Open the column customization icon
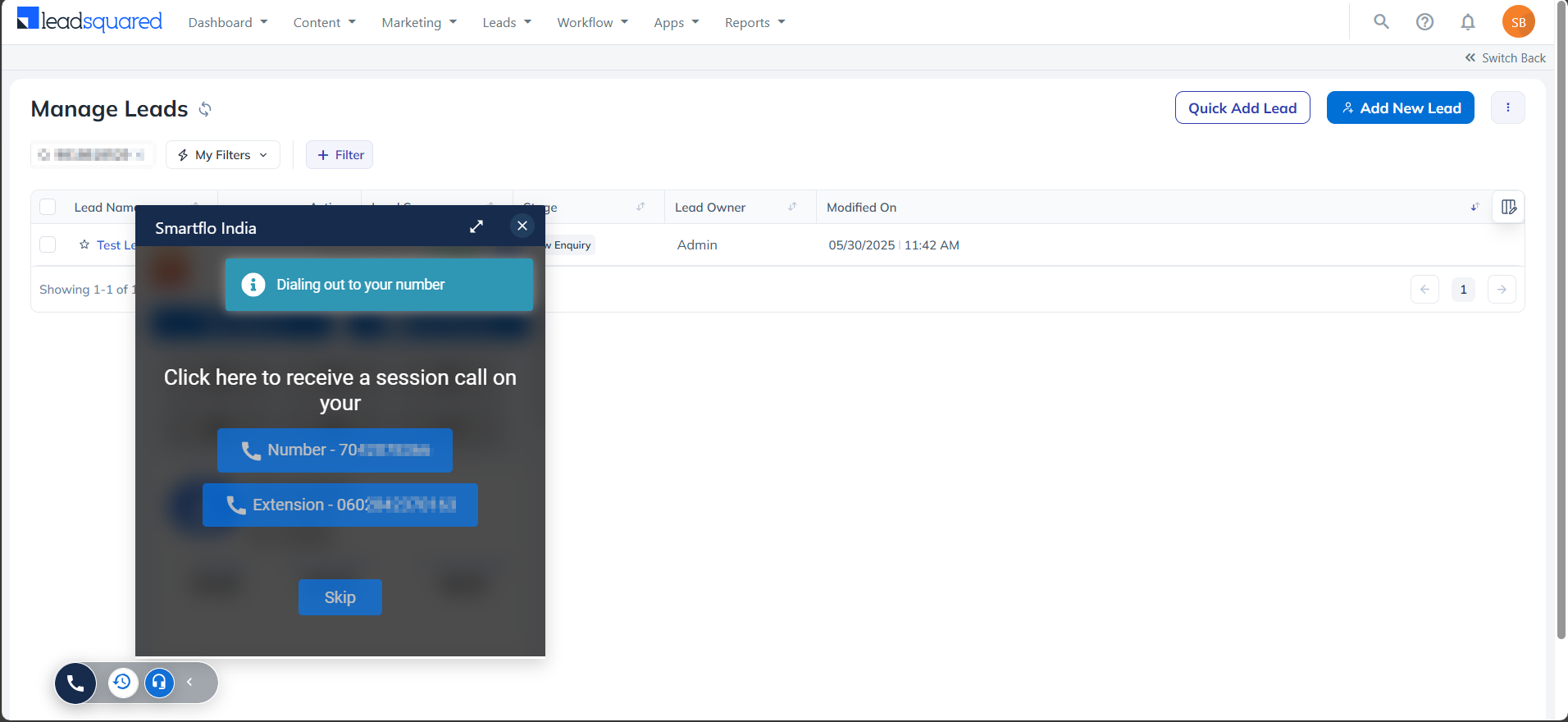The width and height of the screenshot is (1568, 722). point(1508,207)
